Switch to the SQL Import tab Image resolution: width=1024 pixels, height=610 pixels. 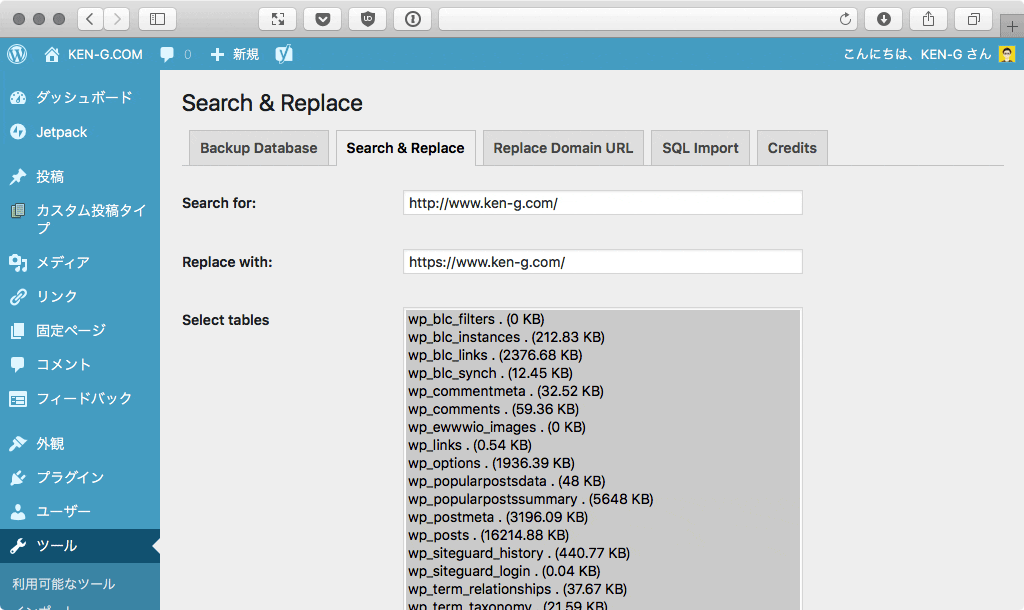click(700, 147)
